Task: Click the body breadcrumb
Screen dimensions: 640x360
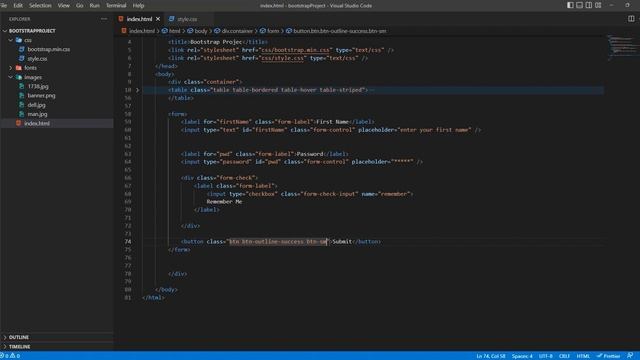Action: click(201, 31)
